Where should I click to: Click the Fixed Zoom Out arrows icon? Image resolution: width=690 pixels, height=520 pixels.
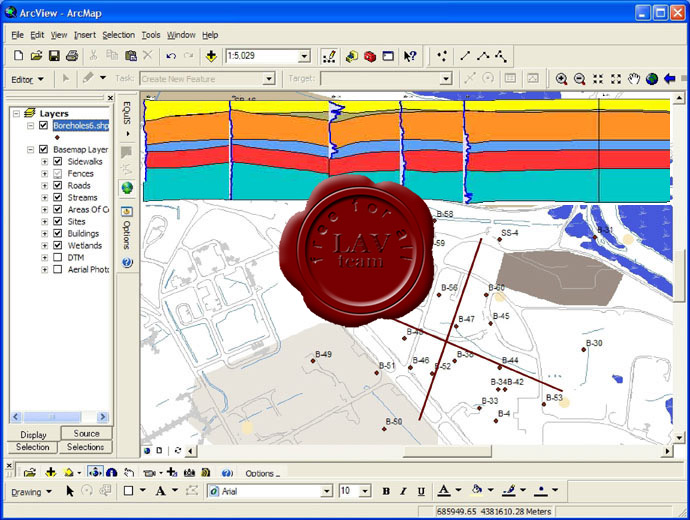(616, 79)
